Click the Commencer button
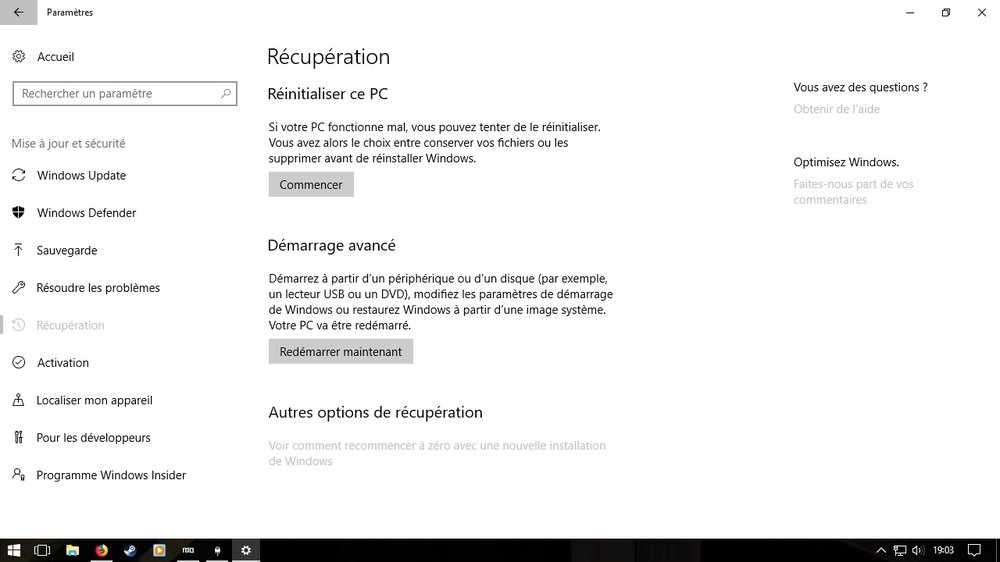 click(311, 184)
